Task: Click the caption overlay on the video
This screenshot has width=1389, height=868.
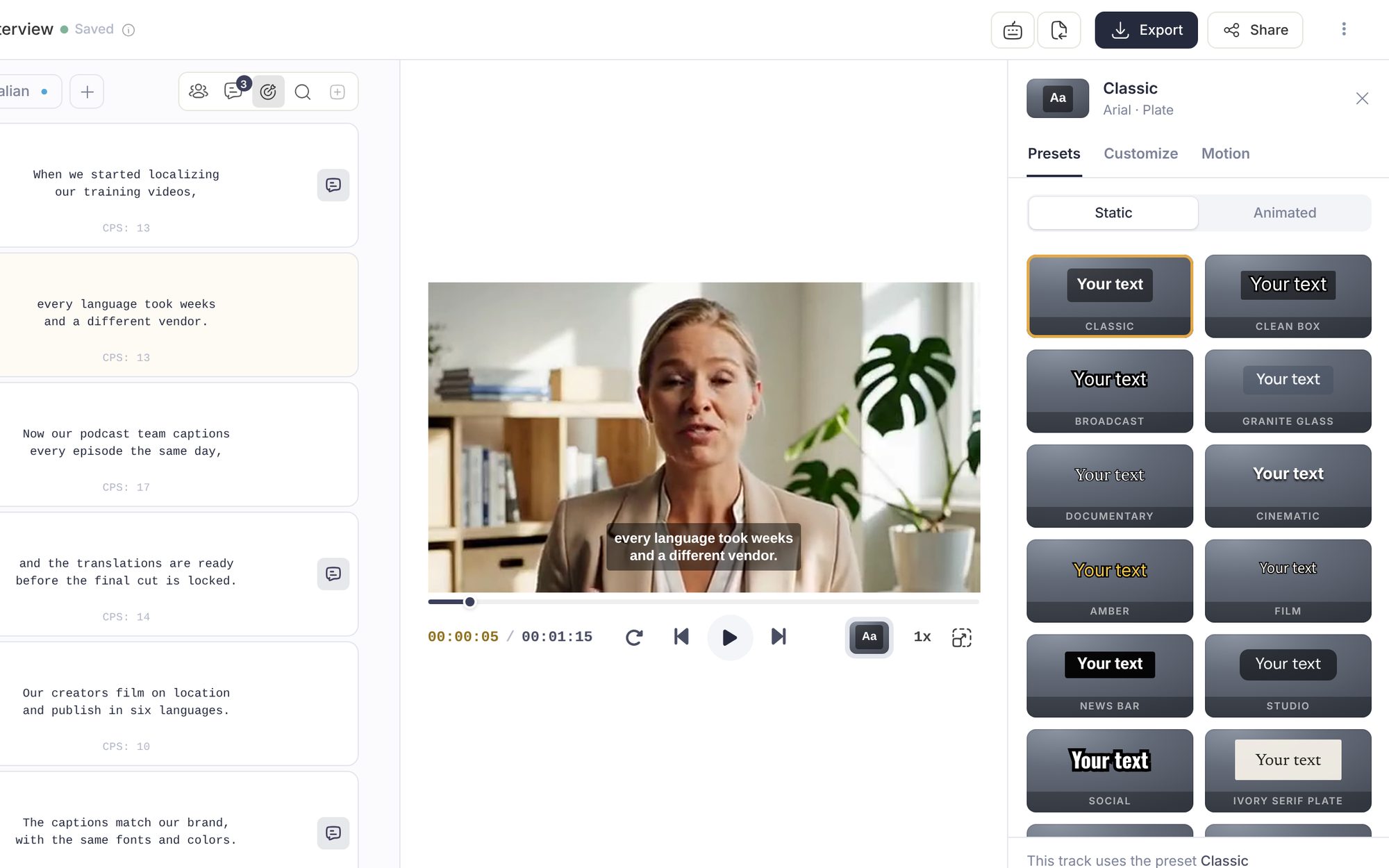Action: [x=704, y=546]
